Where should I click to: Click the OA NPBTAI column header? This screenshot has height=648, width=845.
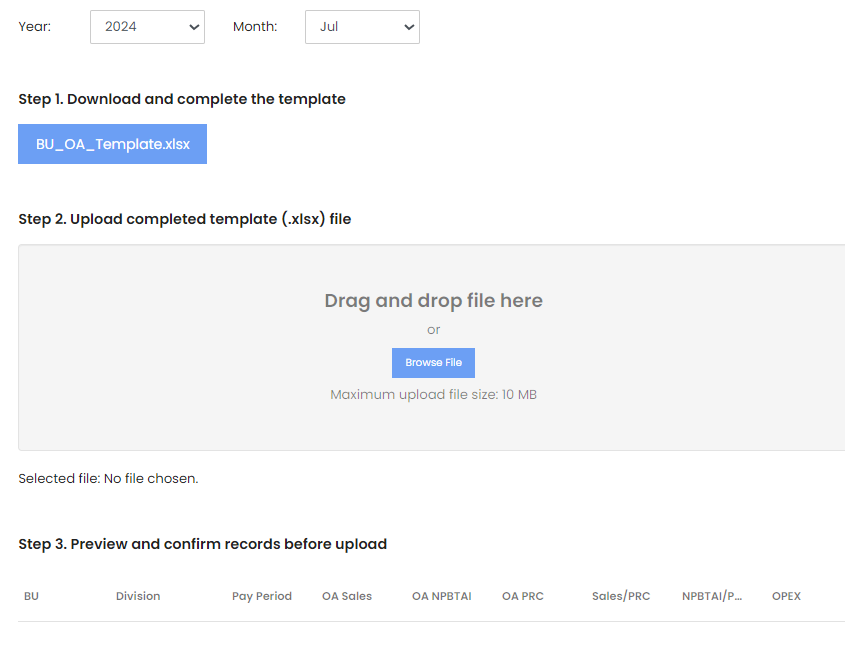pyautogui.click(x=442, y=596)
